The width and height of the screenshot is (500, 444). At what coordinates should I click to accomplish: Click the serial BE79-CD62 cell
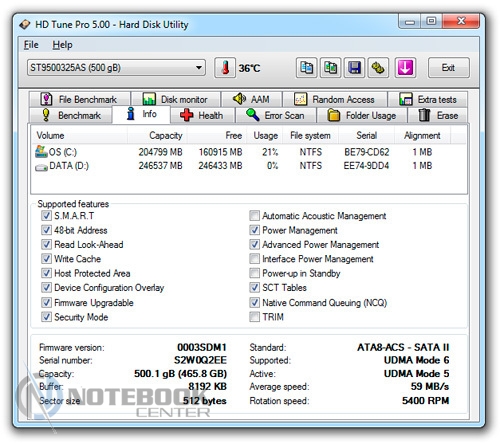367,152
